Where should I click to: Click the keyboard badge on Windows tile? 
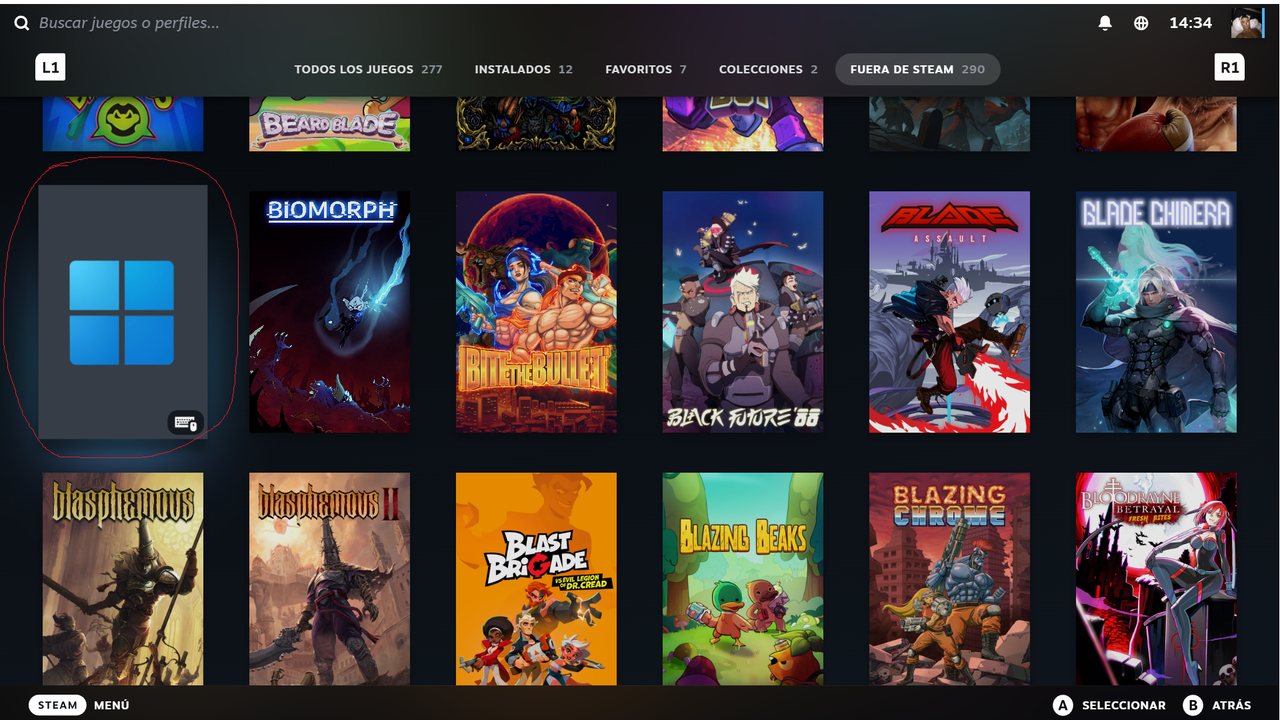click(x=185, y=423)
